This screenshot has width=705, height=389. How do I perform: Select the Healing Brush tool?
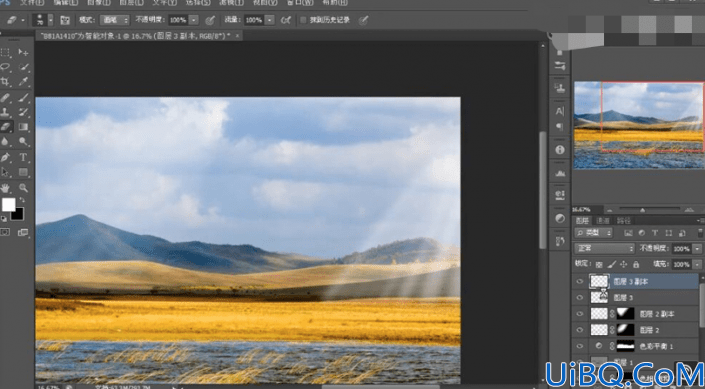[5, 97]
